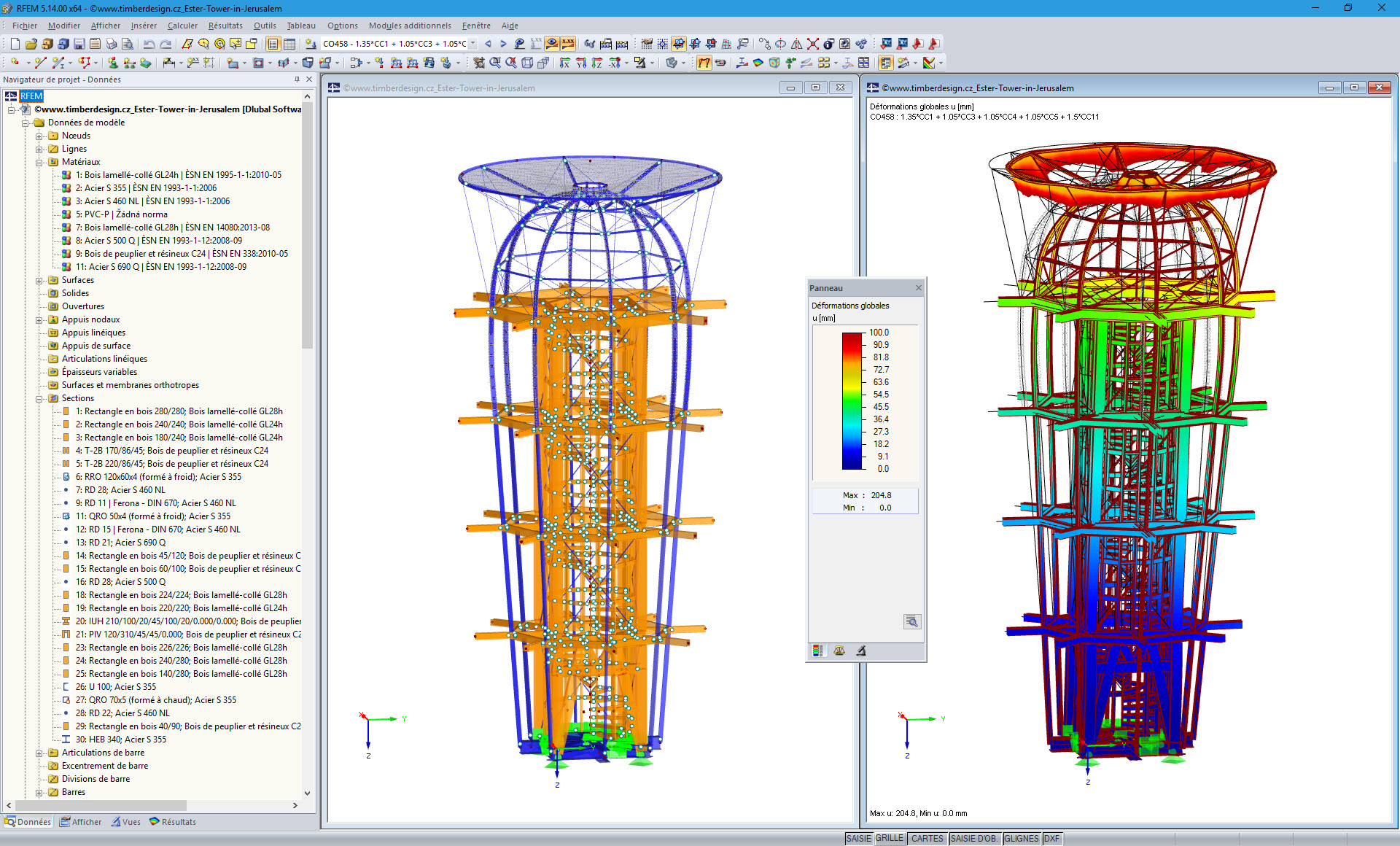This screenshot has width=1400, height=846.
Task: Open the Rendering mode icon
Action: pos(672,63)
